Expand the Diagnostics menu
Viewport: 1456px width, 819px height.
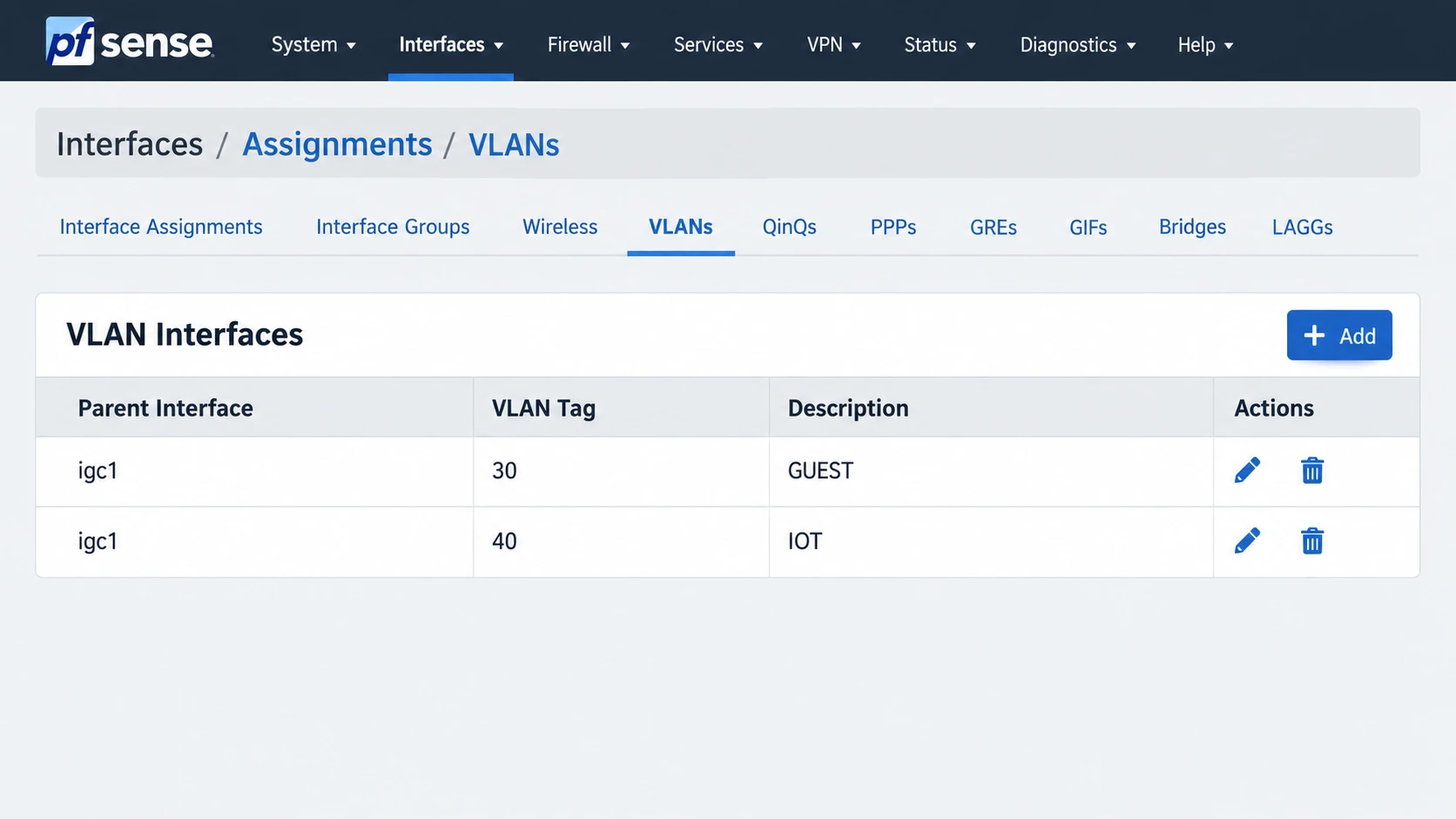click(1078, 44)
